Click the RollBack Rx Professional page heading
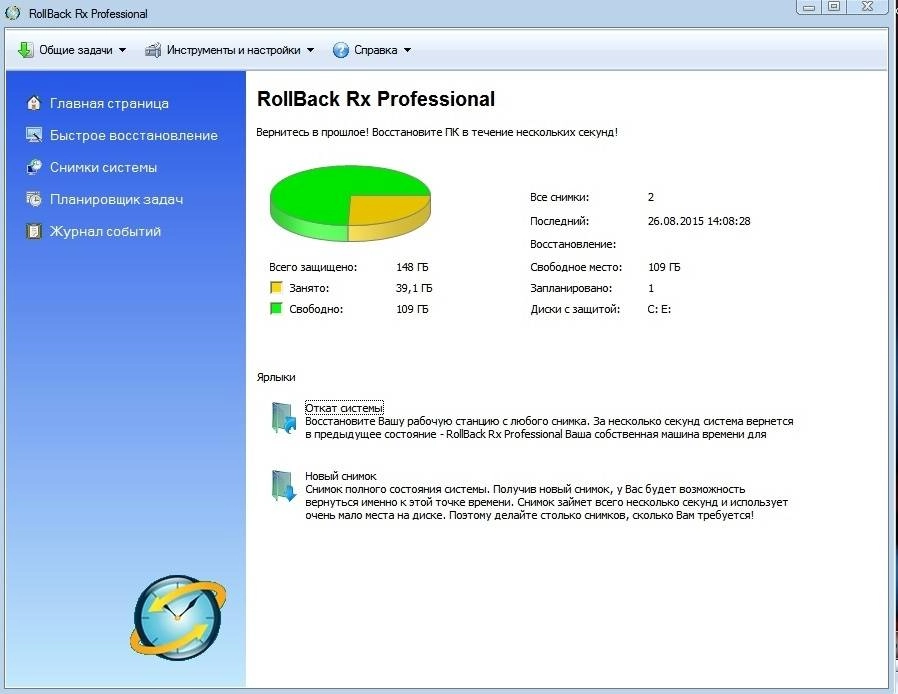 coord(376,99)
